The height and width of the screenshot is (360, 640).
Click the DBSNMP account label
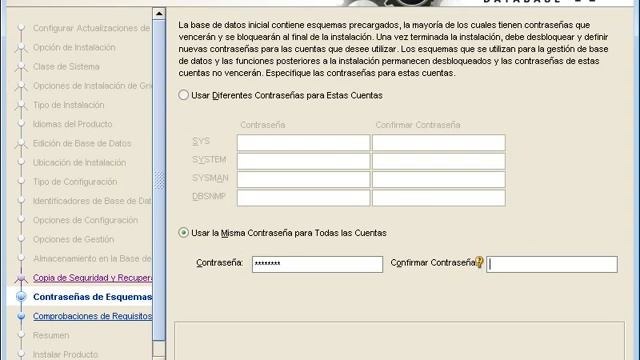point(209,196)
